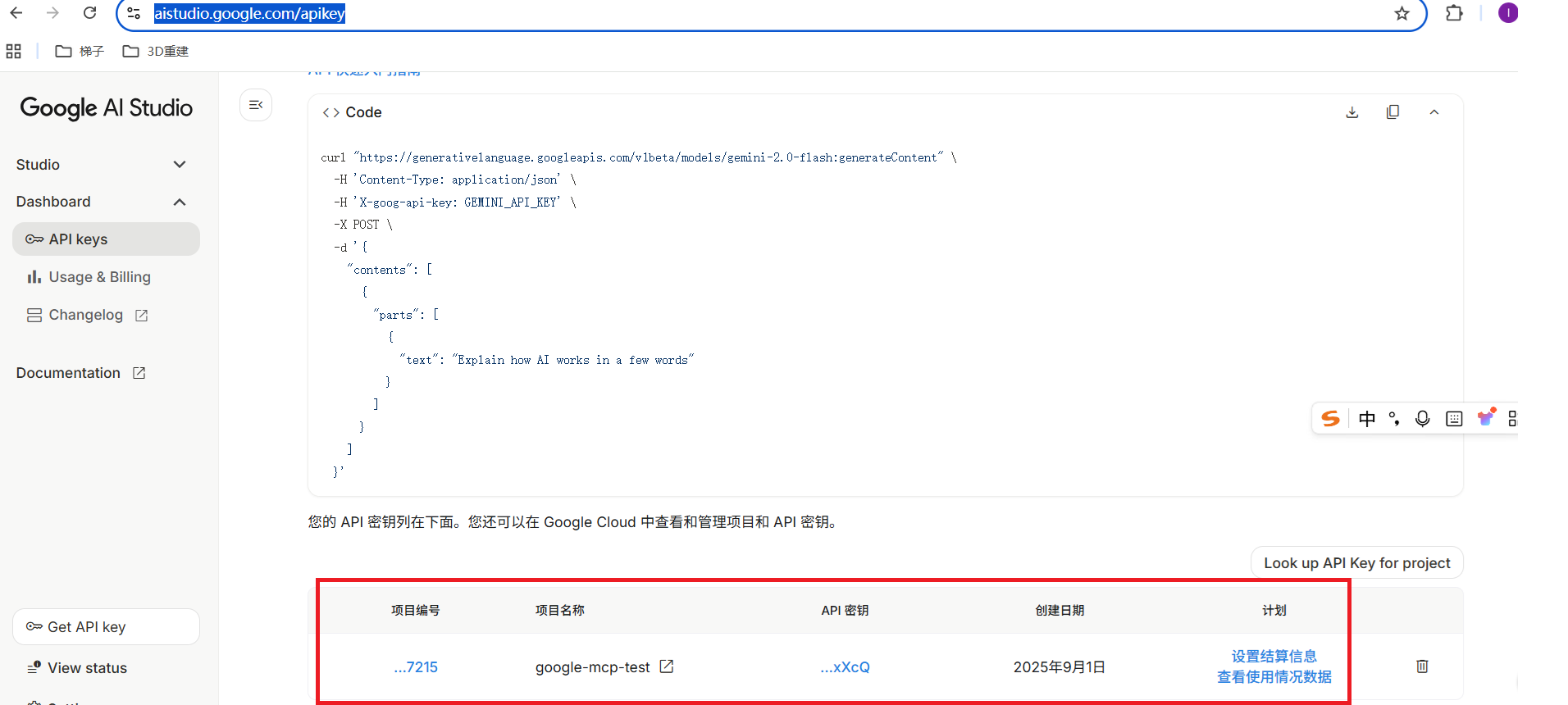Click the API 密钥 column header
The width and height of the screenshot is (1568, 705).
(x=845, y=611)
